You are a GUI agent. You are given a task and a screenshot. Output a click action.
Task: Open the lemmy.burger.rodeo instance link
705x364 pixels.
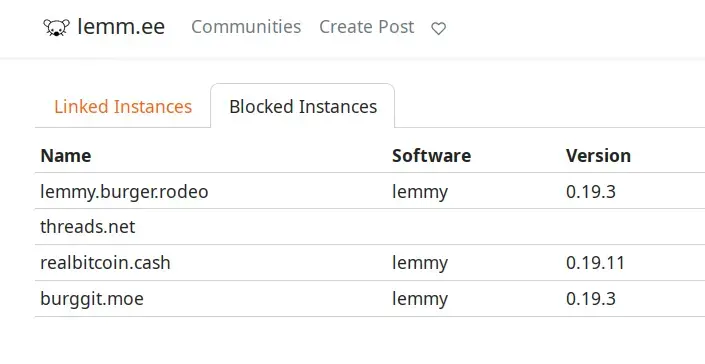coord(124,191)
